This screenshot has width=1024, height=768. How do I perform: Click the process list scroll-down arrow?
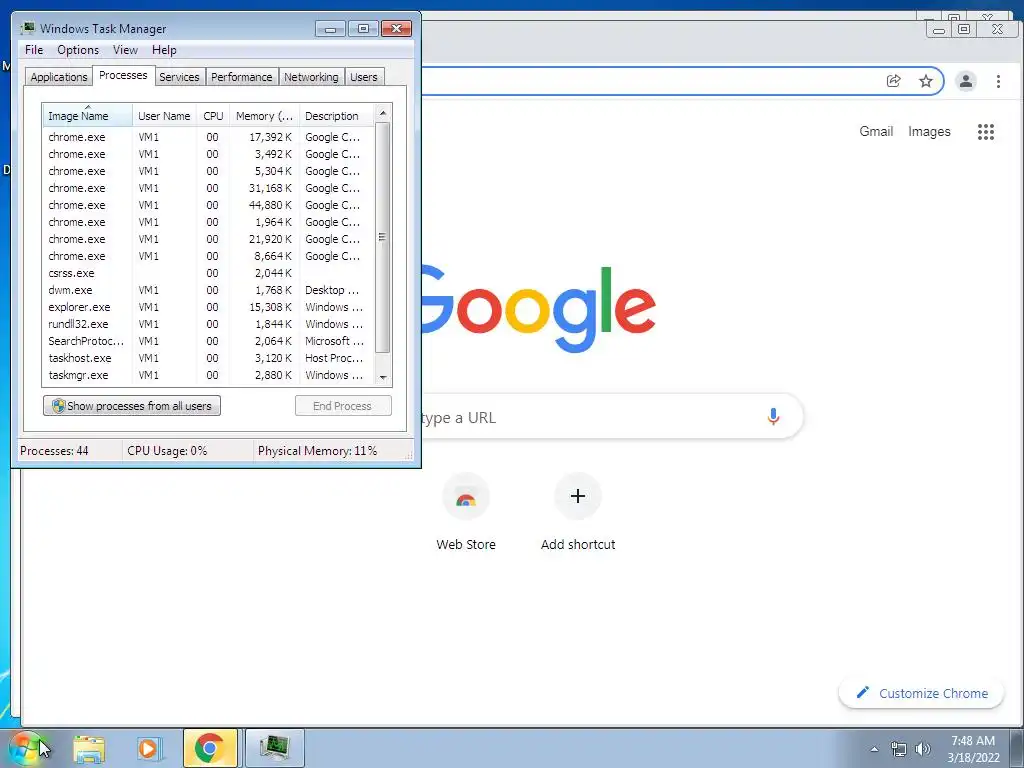[x=383, y=377]
